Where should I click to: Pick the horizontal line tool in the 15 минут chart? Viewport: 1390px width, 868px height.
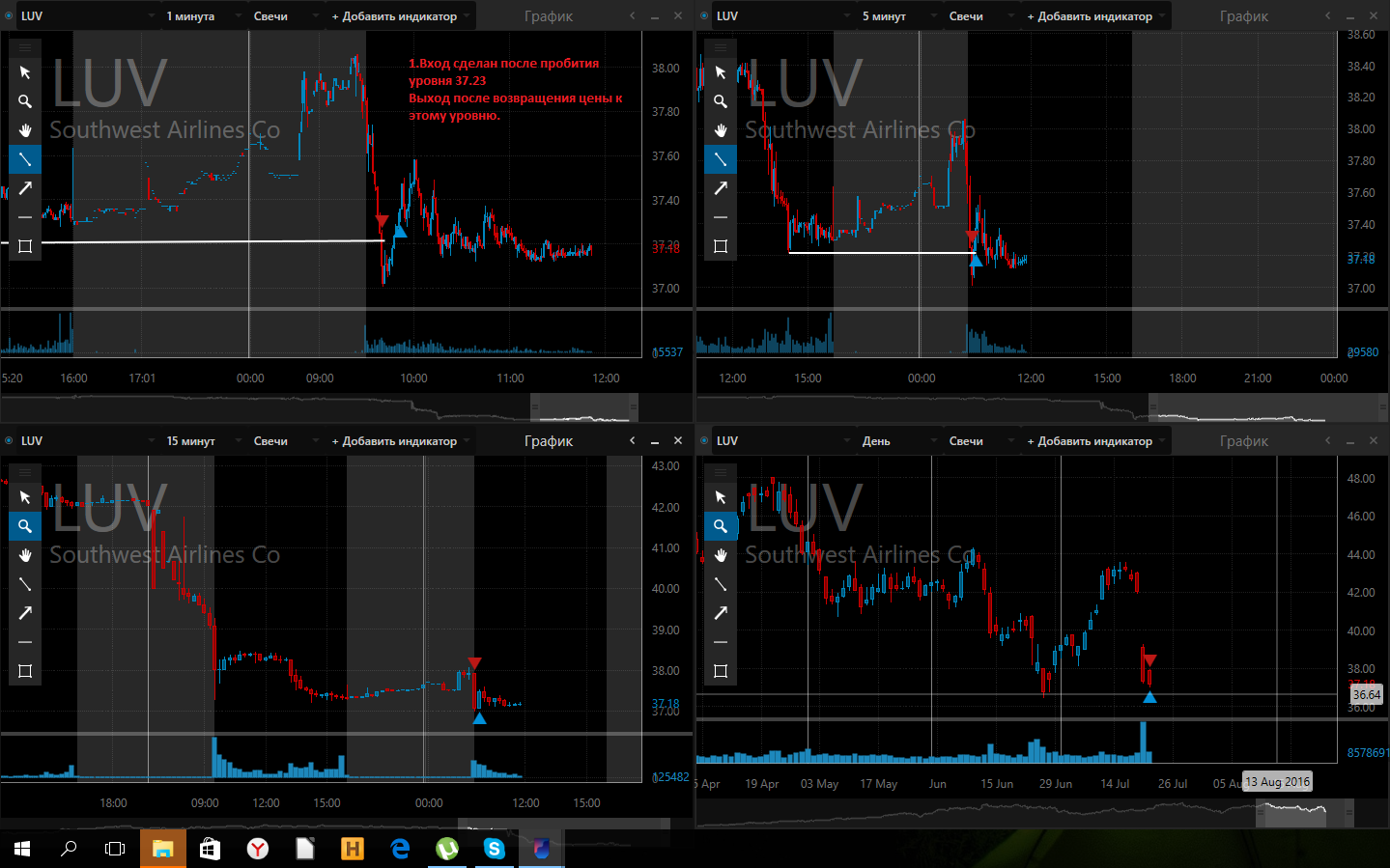(x=25, y=642)
